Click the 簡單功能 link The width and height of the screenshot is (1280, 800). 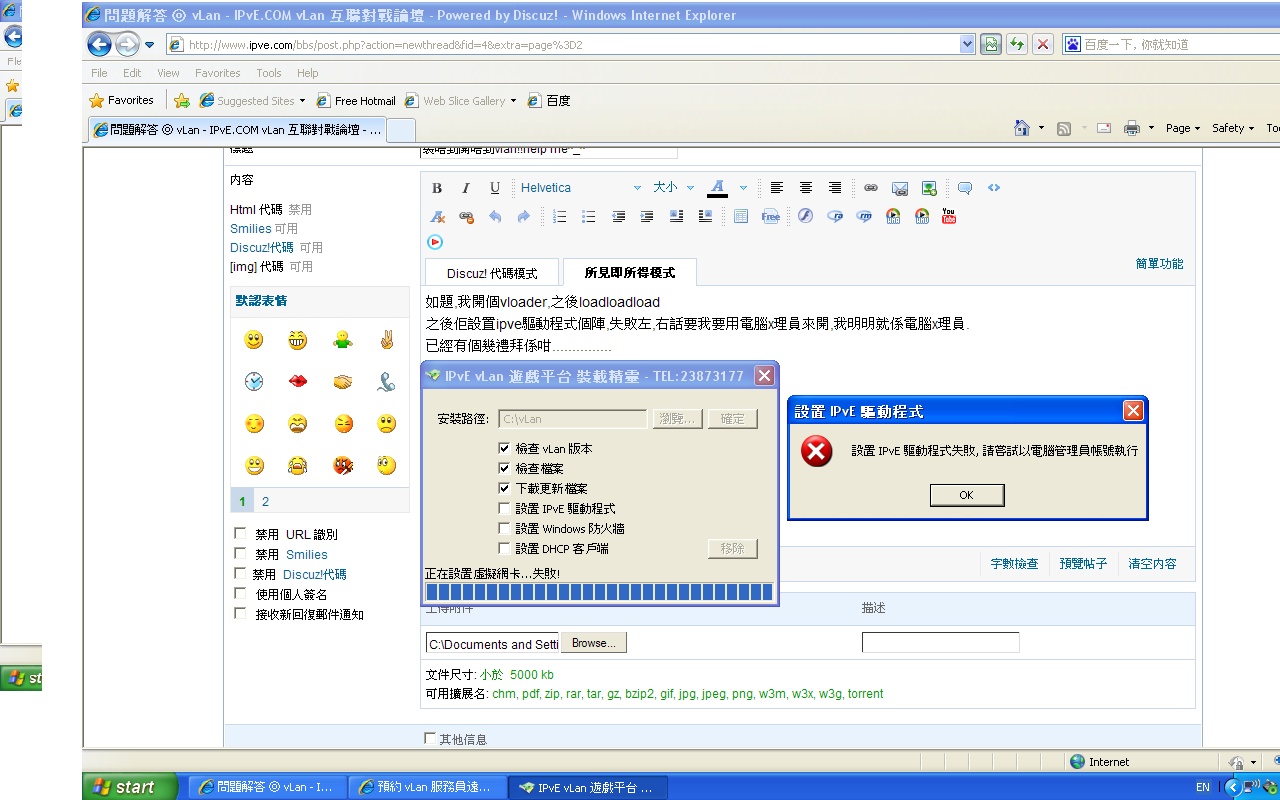(x=1159, y=264)
